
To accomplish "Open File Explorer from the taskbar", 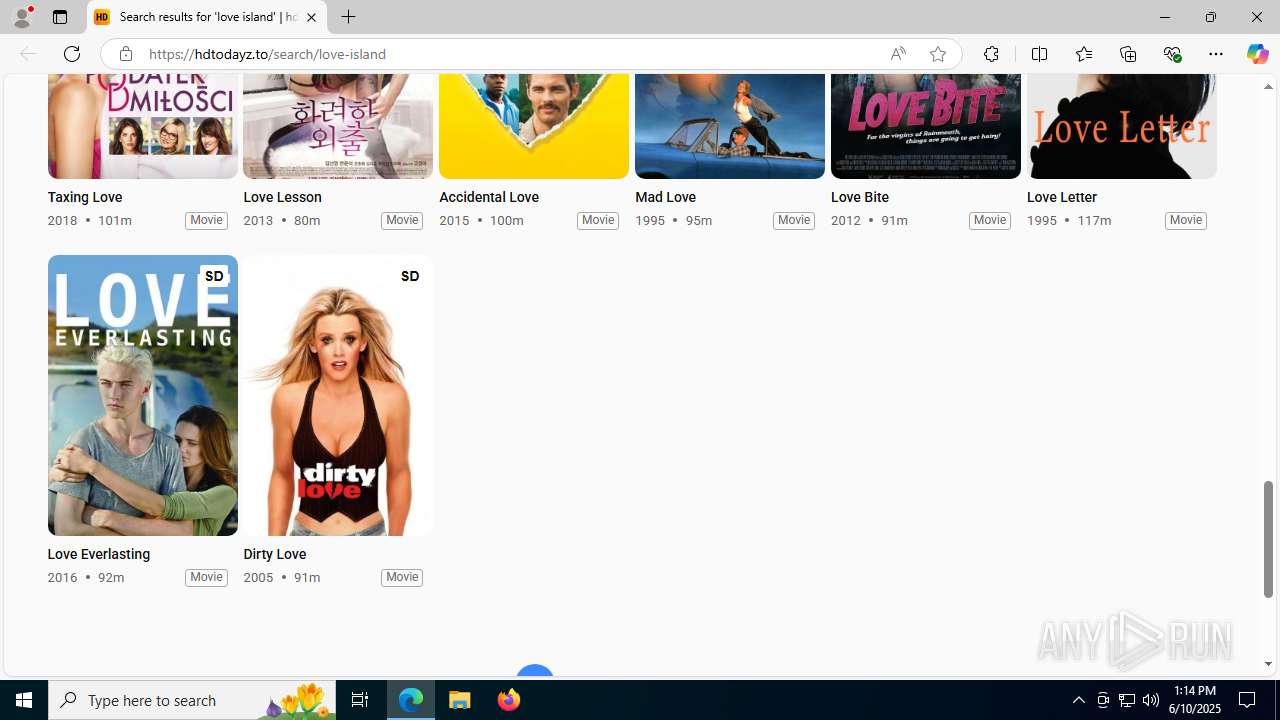I will click(x=460, y=700).
